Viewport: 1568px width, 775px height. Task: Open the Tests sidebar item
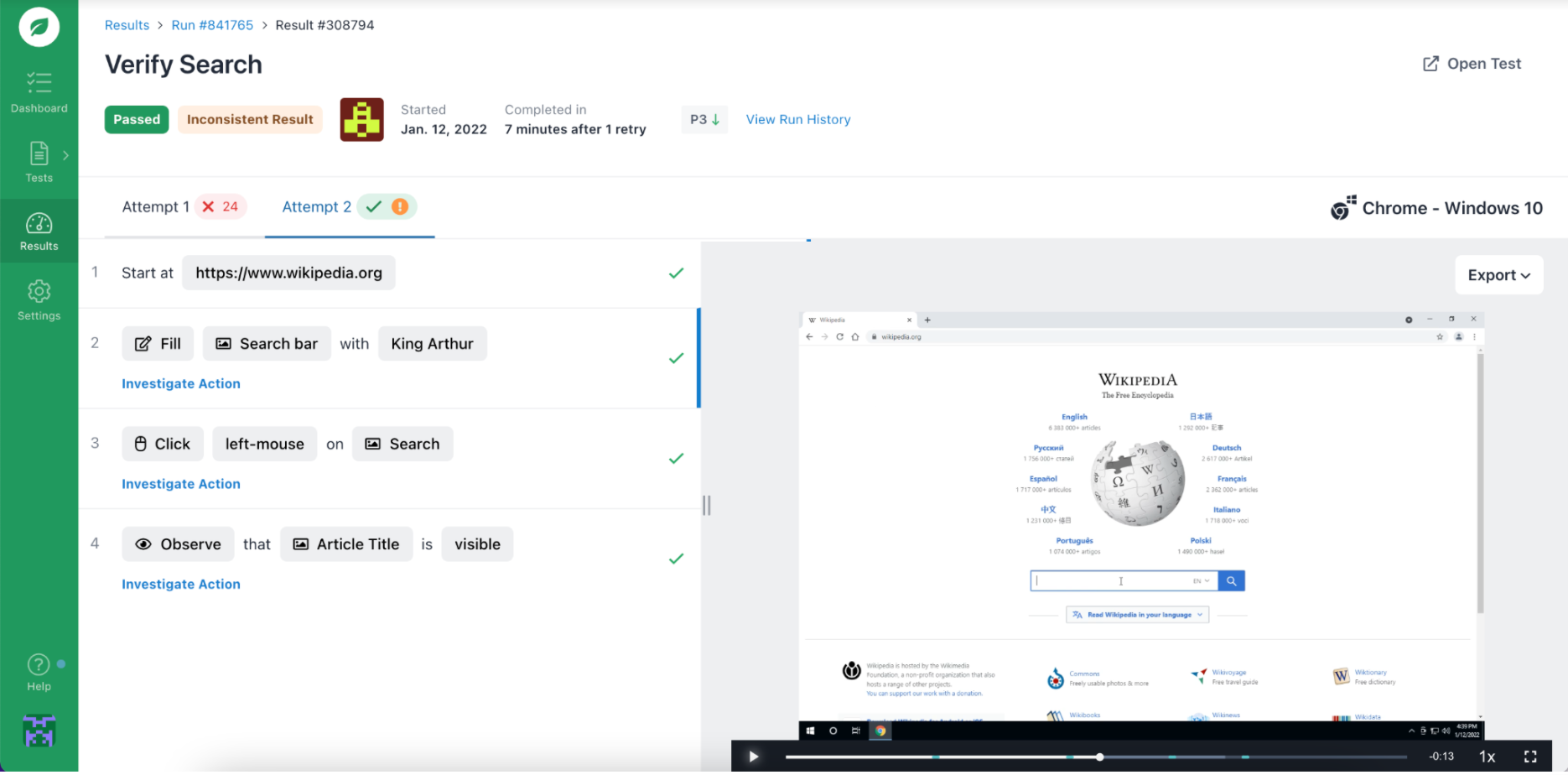click(39, 162)
